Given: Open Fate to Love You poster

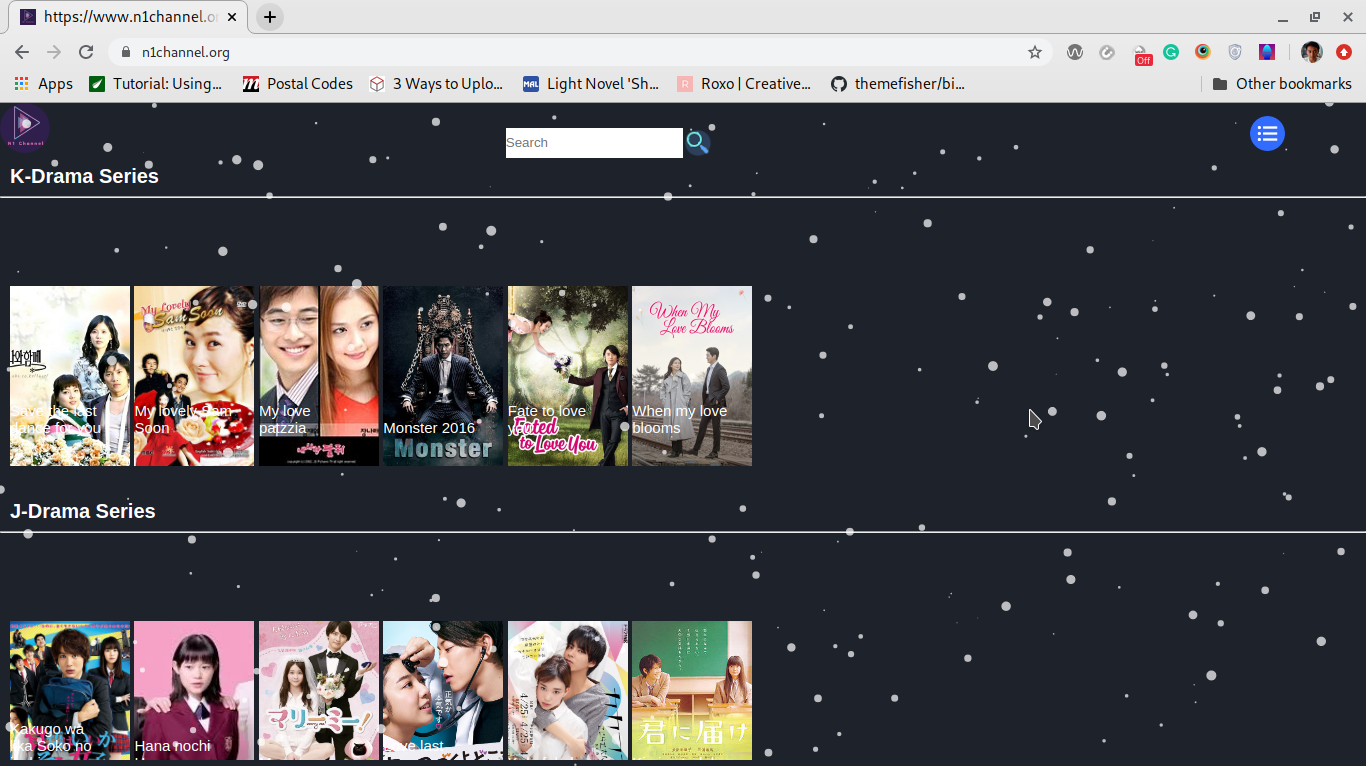Looking at the screenshot, I should tap(567, 376).
